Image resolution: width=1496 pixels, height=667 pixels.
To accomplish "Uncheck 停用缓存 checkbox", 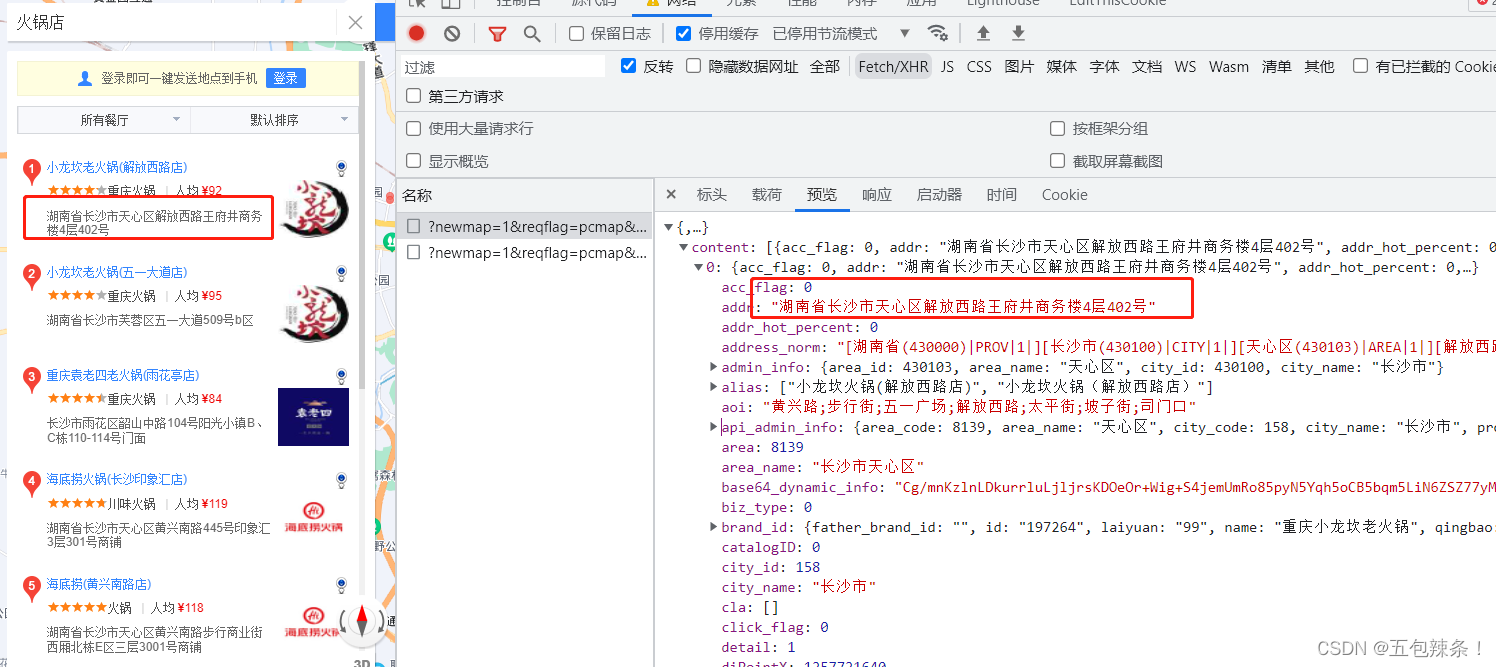I will (683, 33).
